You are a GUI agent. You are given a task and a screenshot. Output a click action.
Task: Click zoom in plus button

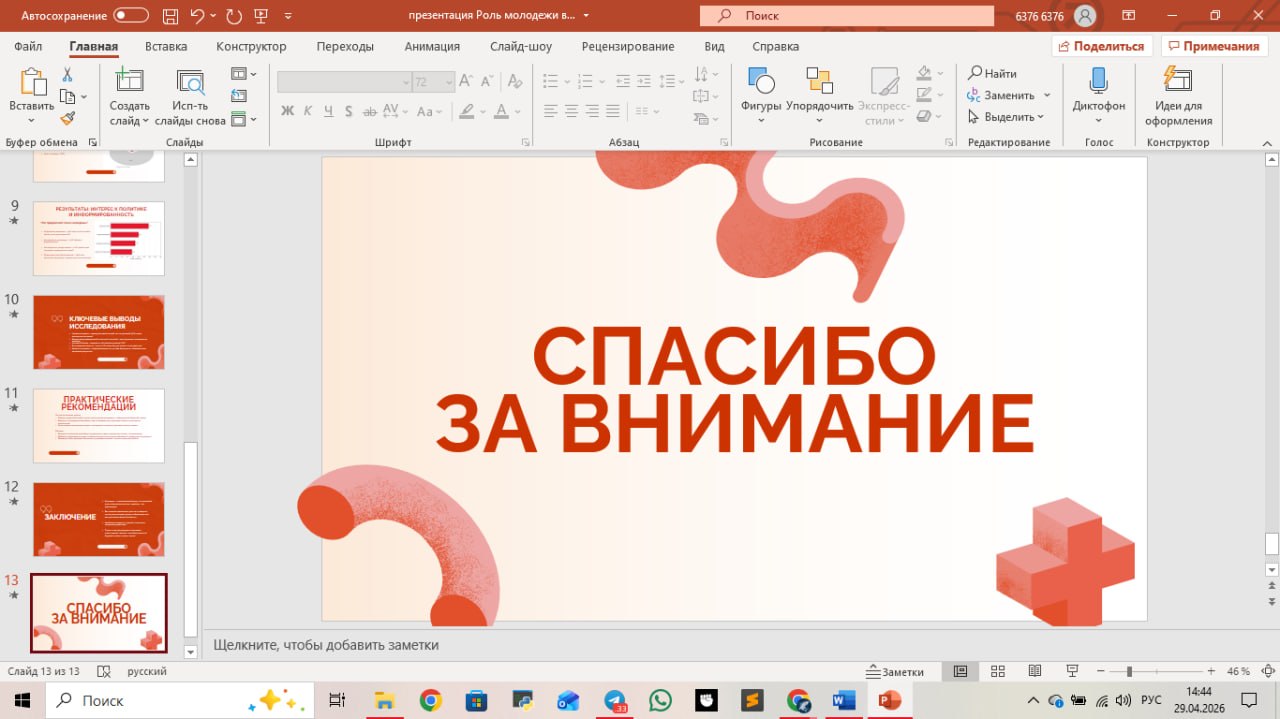(1211, 671)
